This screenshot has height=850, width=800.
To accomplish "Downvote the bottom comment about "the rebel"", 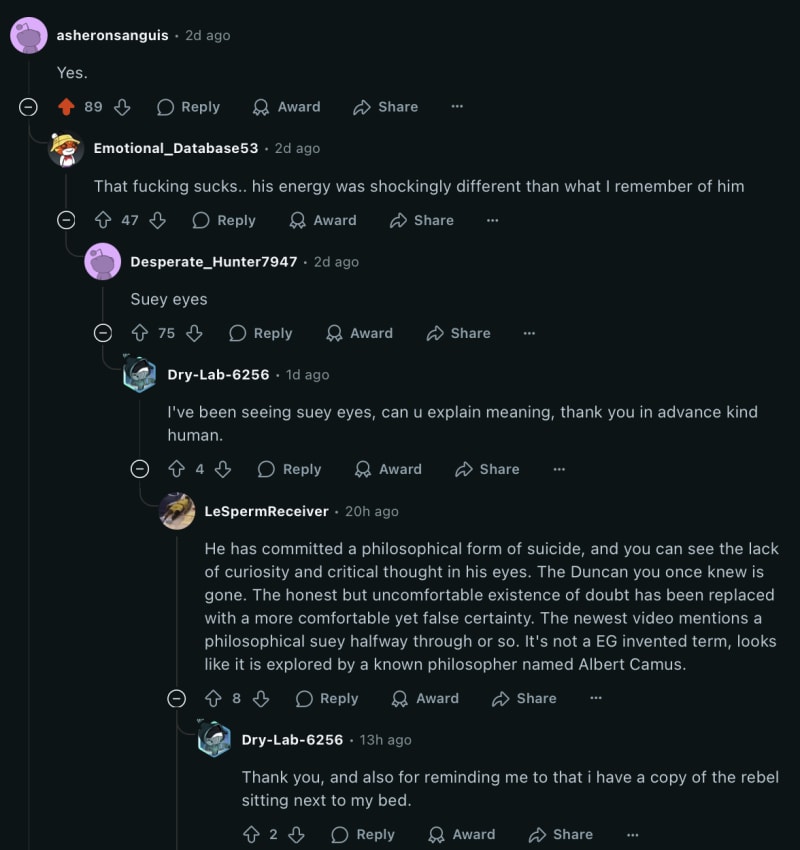I will coord(295,834).
